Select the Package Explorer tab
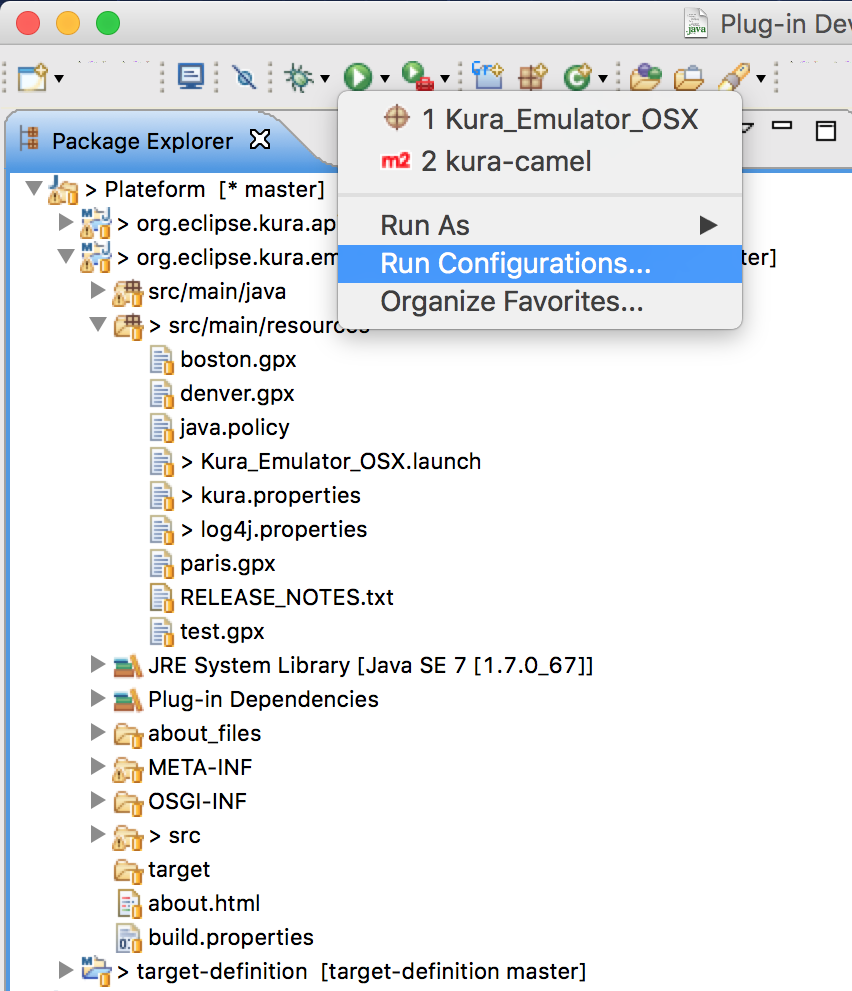Image resolution: width=852 pixels, height=991 pixels. pyautogui.click(x=141, y=141)
